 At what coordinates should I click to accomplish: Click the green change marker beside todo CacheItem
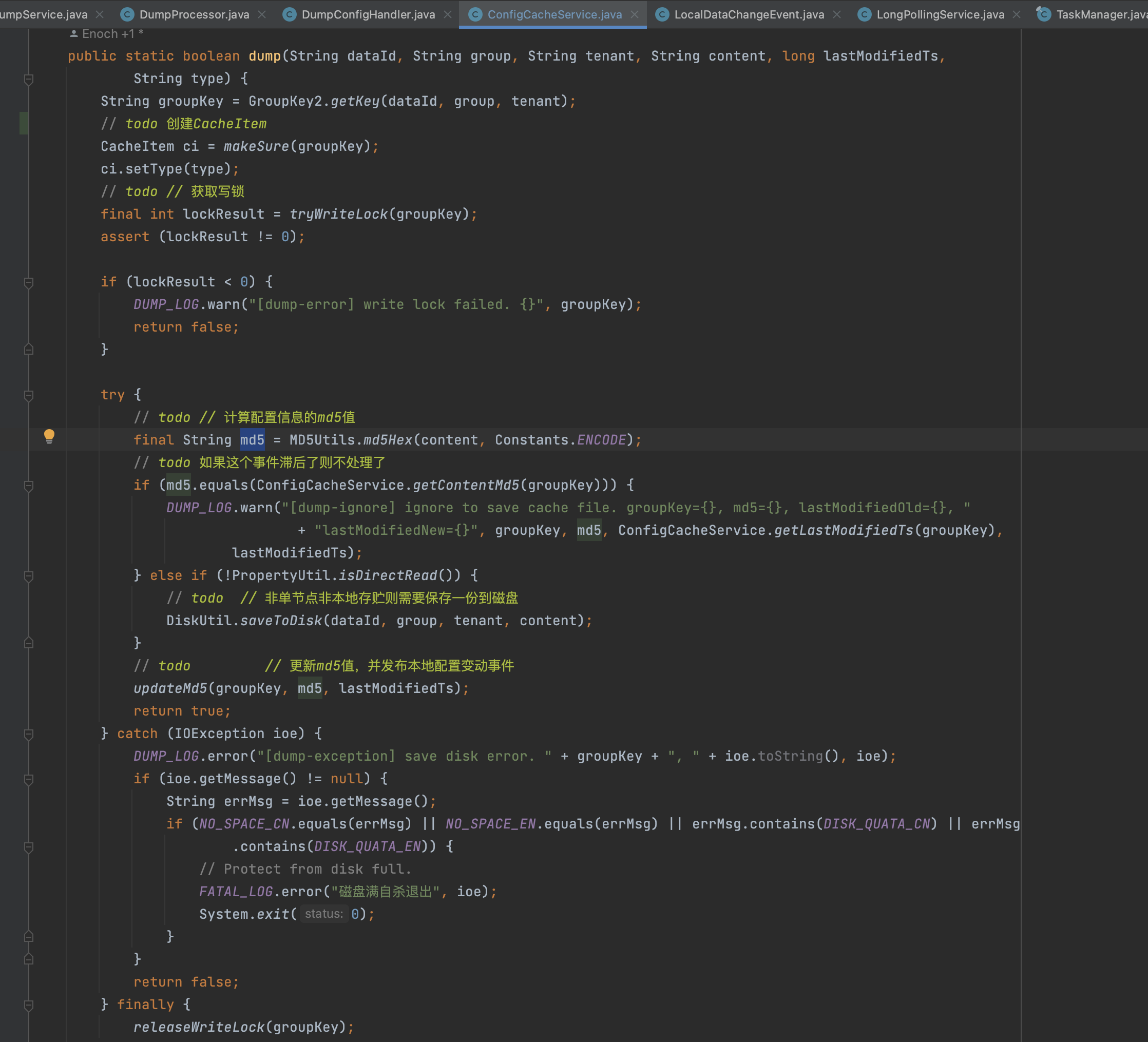pos(24,124)
